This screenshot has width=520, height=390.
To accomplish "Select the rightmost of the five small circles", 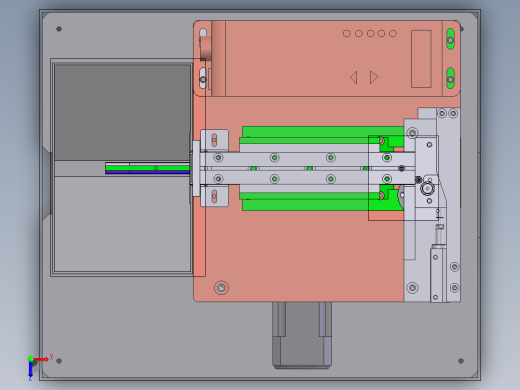I will click(393, 33).
